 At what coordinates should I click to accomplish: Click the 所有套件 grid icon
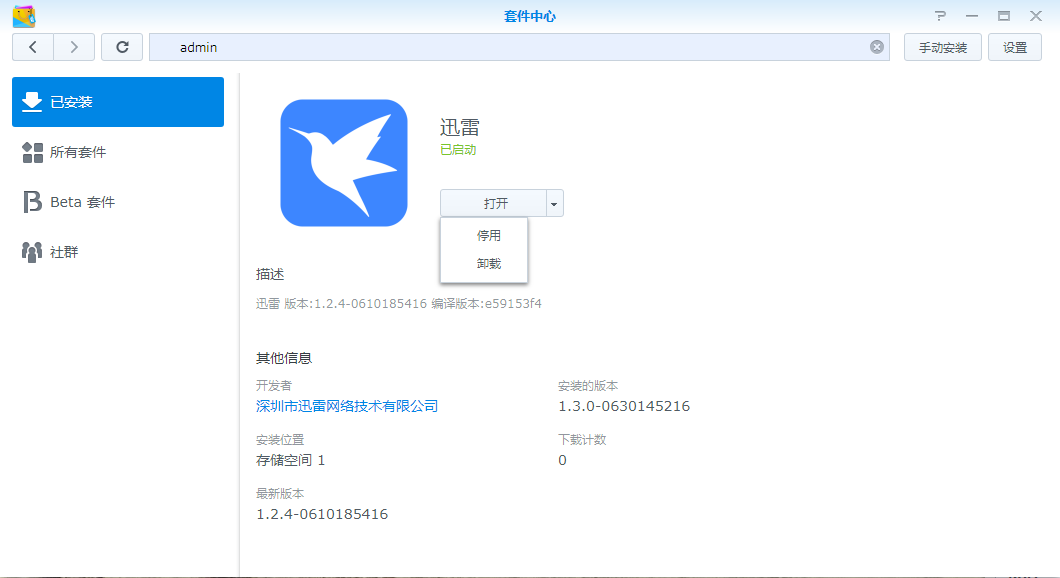tap(32, 152)
